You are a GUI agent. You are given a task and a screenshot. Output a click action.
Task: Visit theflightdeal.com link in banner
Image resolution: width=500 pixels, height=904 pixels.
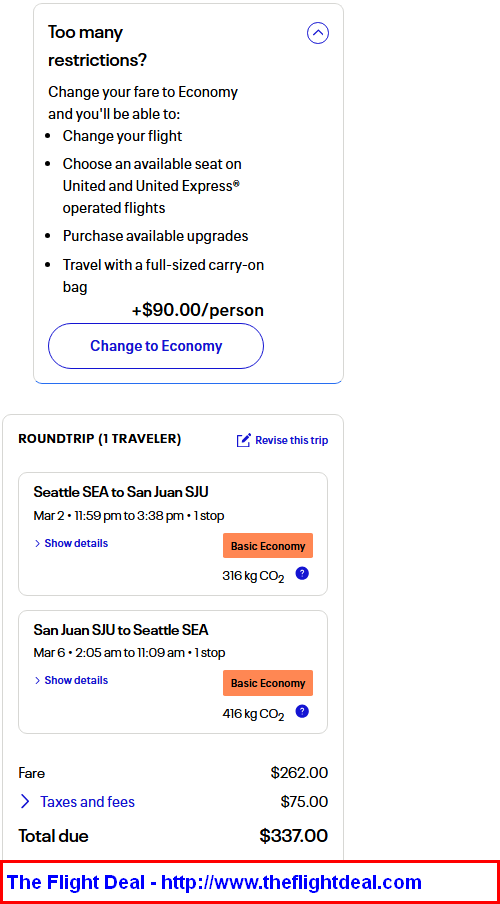click(x=291, y=882)
